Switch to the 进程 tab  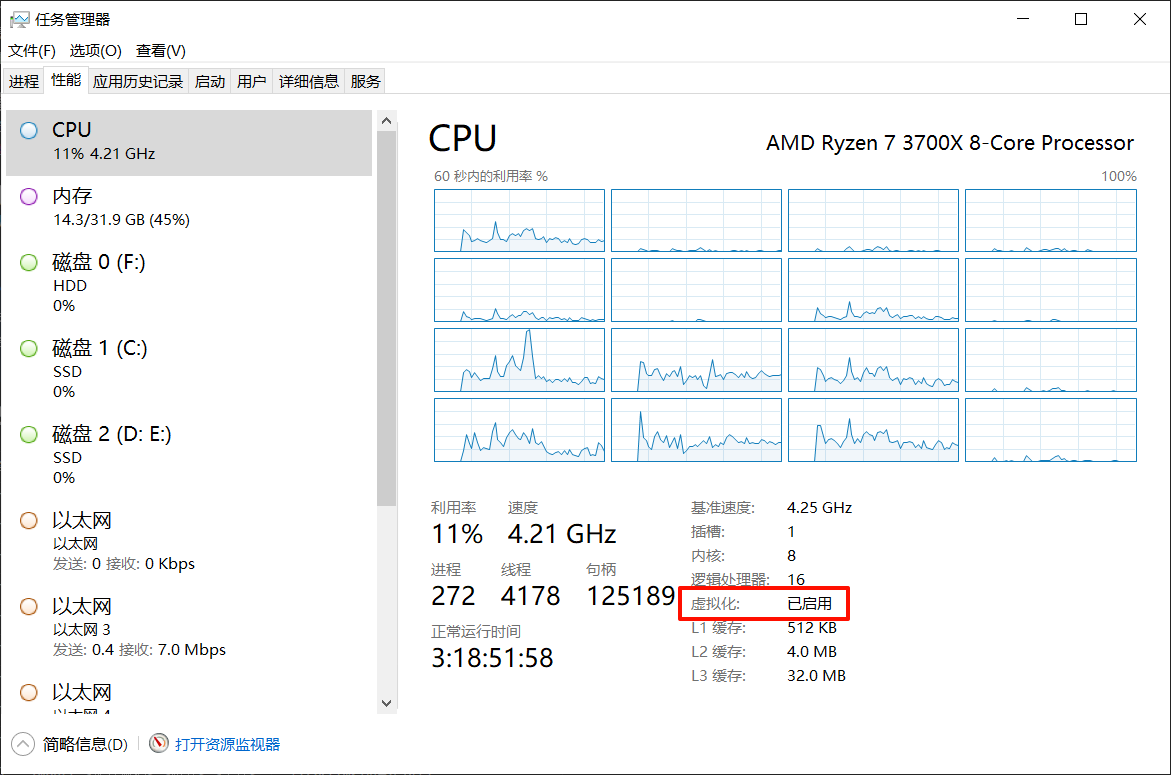(23, 82)
